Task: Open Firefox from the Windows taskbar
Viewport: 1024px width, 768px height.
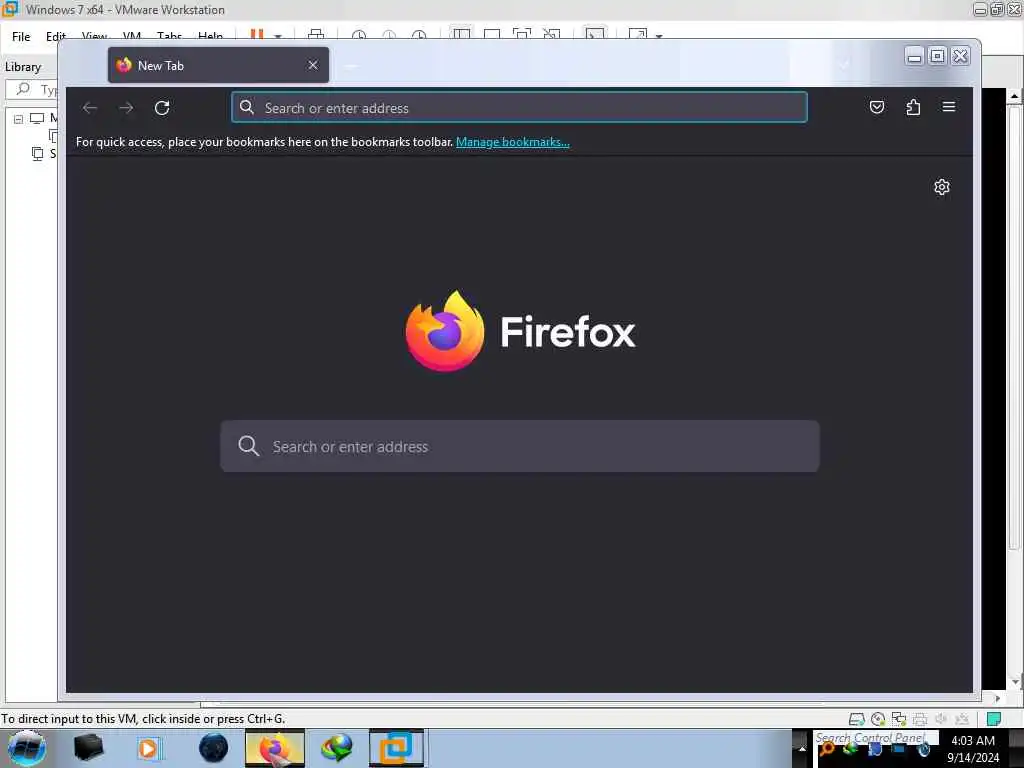Action: pyautogui.click(x=274, y=748)
